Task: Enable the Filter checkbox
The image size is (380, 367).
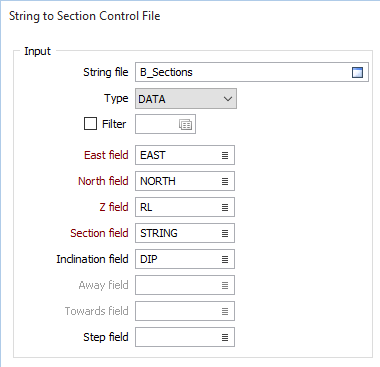Action: click(90, 124)
